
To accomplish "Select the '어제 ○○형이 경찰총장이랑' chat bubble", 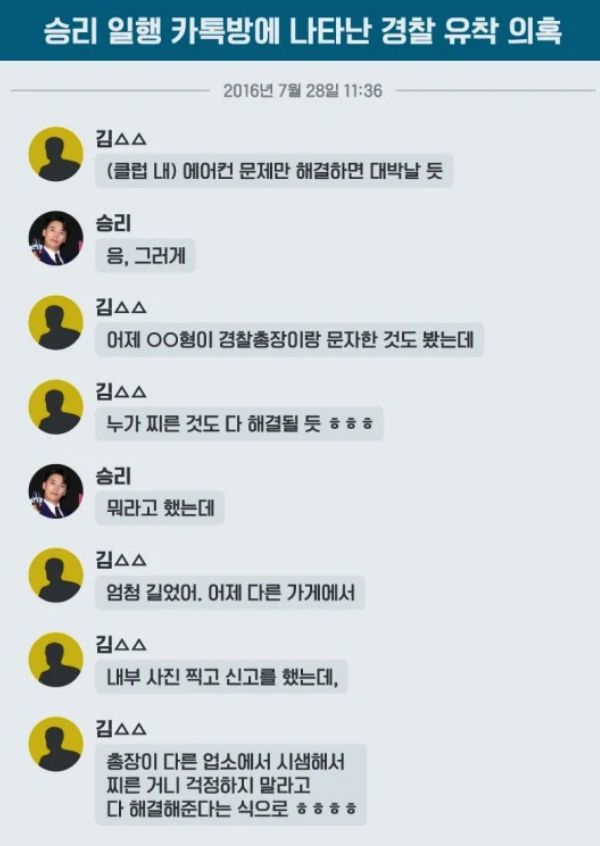I will point(289,339).
